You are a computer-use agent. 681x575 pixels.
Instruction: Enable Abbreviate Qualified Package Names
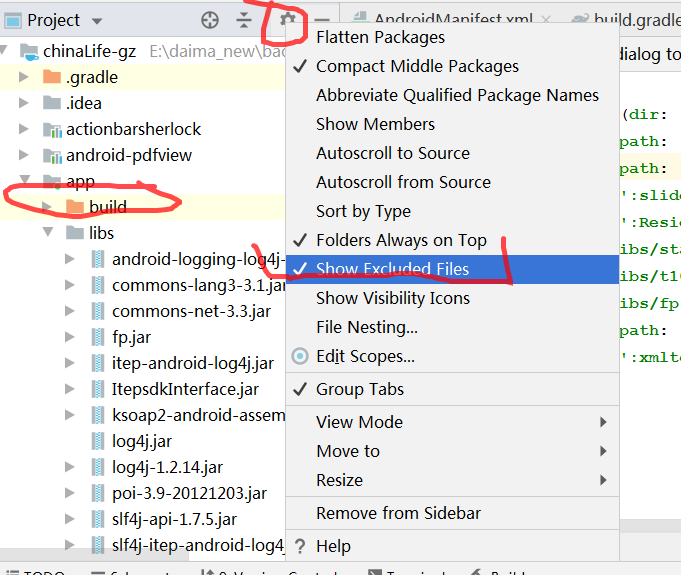[452, 95]
